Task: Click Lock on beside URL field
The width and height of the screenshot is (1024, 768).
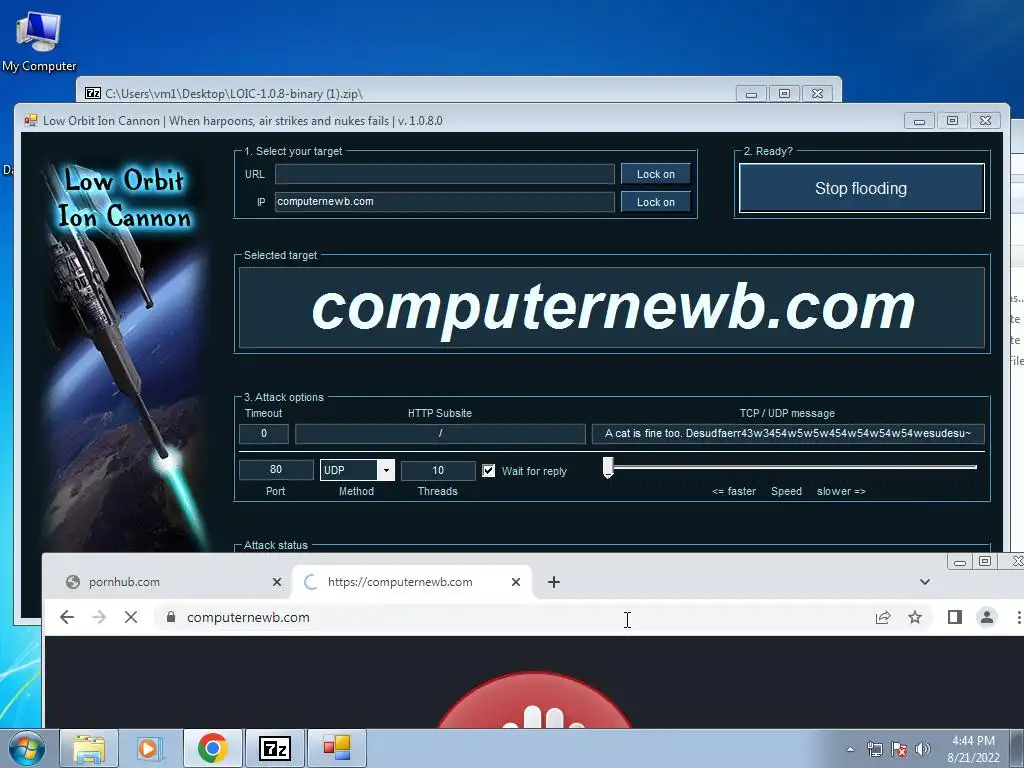Action: point(656,174)
